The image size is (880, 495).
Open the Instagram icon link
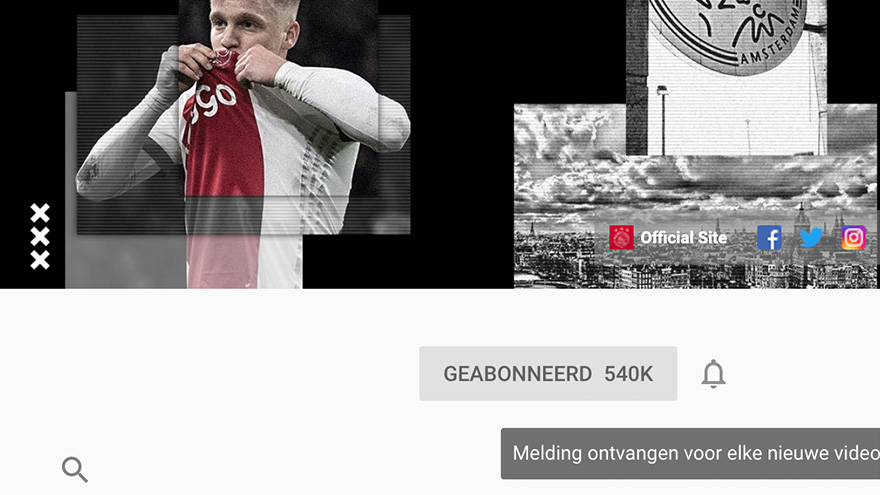coord(853,238)
